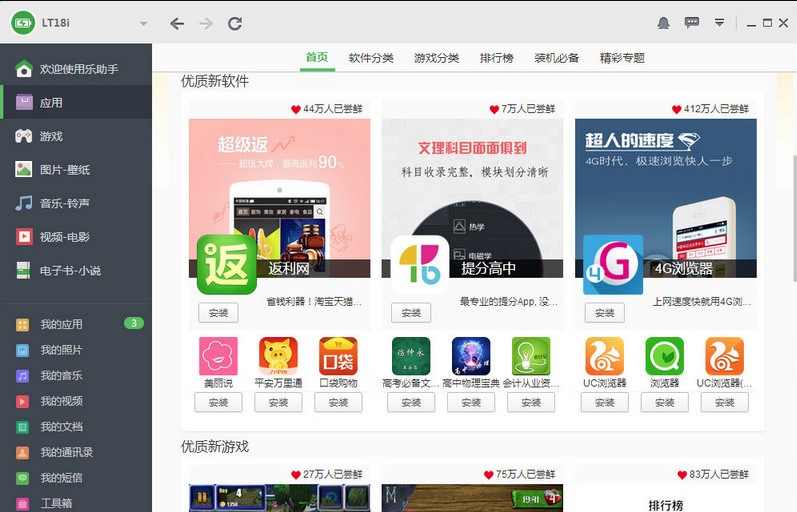Switch to the 装机必备 tab

point(557,58)
